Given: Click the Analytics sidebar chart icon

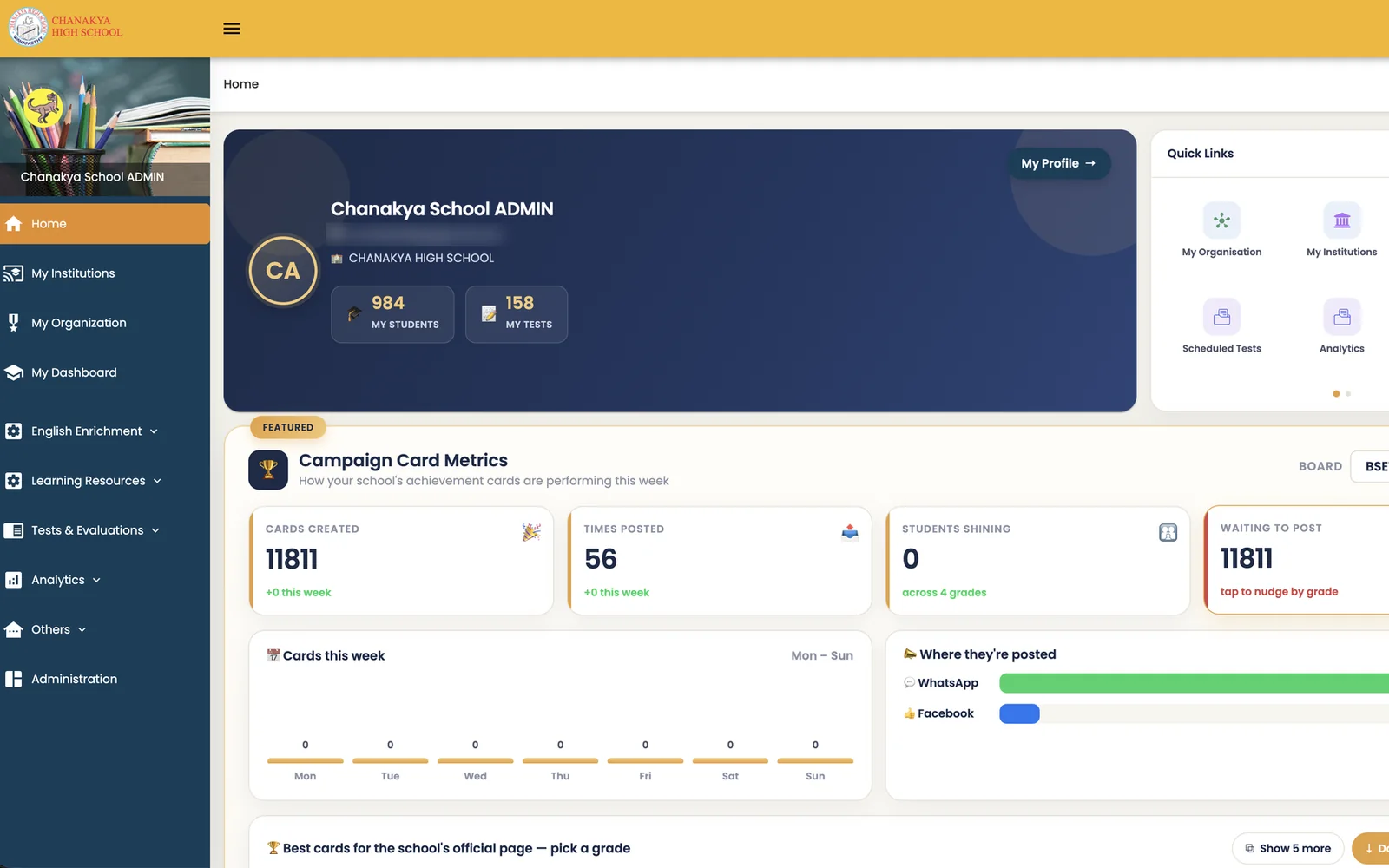Looking at the screenshot, I should tap(13, 580).
